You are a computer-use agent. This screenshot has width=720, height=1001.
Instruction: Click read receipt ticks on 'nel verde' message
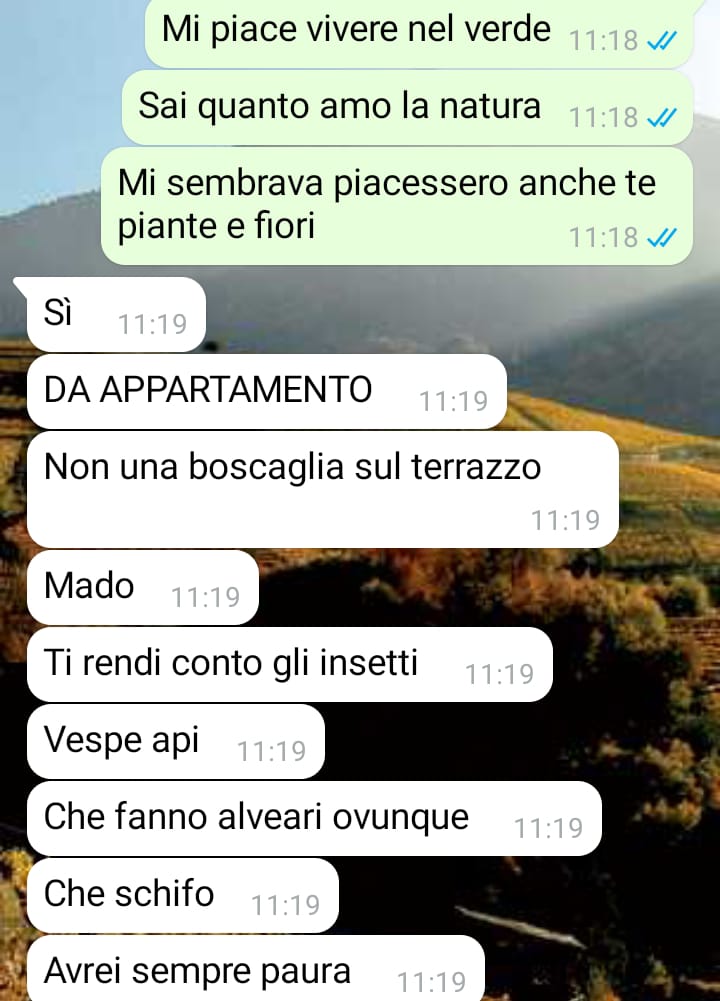click(x=661, y=41)
